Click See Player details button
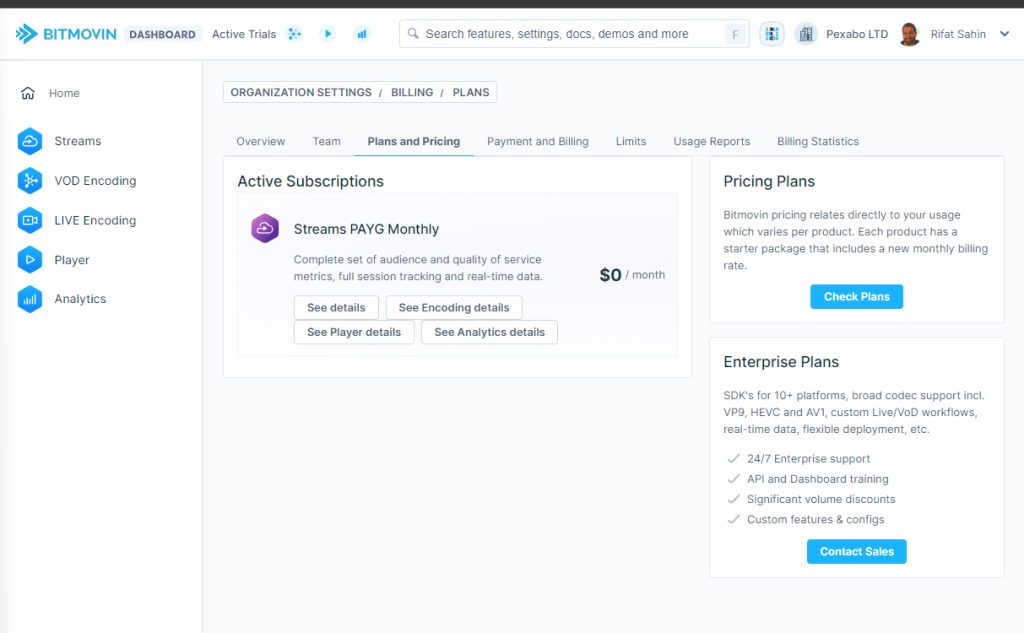This screenshot has height=633, width=1024. [x=354, y=332]
